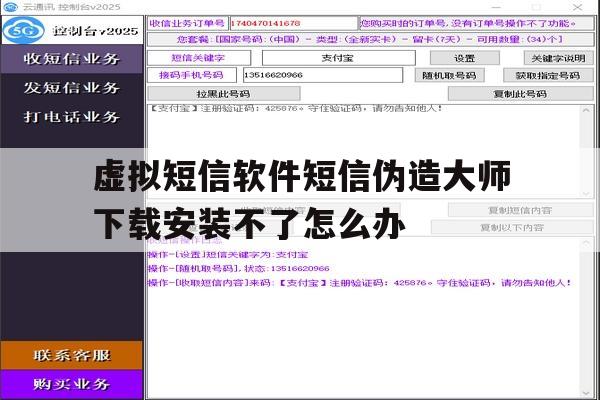The height and width of the screenshot is (400, 600).
Task: Click the 购买业务 button
Action: (x=72, y=384)
